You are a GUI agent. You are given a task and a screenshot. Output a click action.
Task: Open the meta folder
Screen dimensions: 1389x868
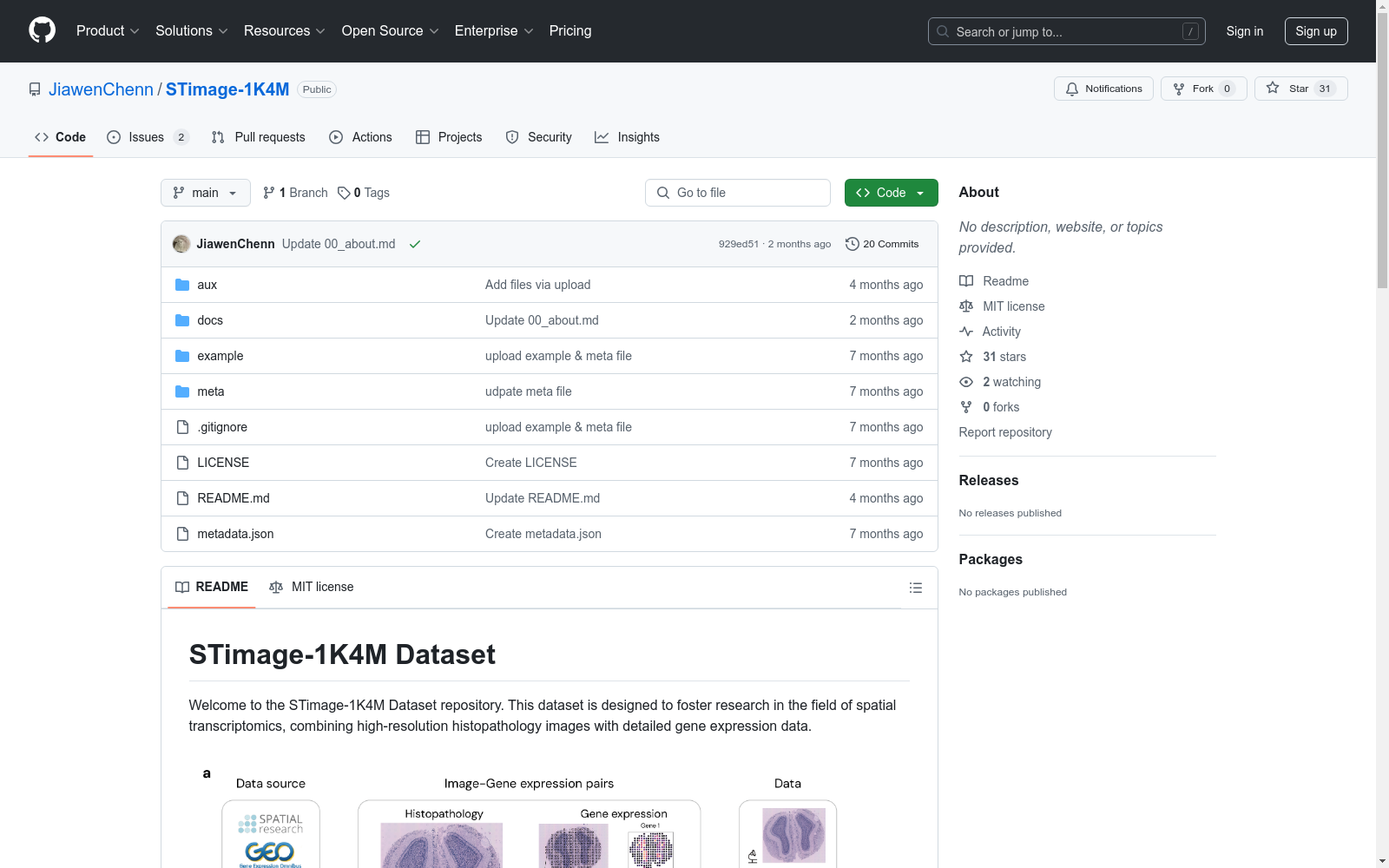[x=211, y=391]
